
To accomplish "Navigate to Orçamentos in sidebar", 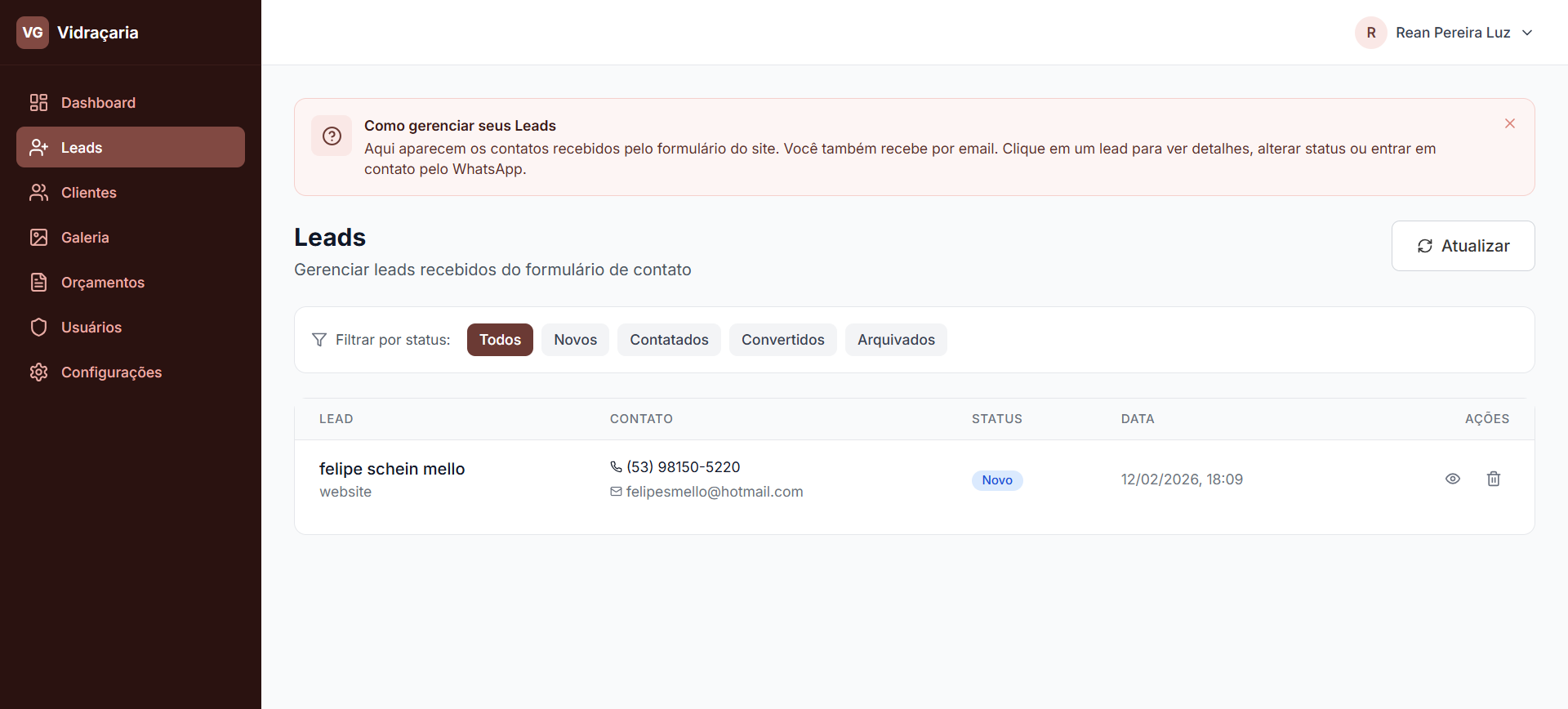I will click(x=102, y=283).
